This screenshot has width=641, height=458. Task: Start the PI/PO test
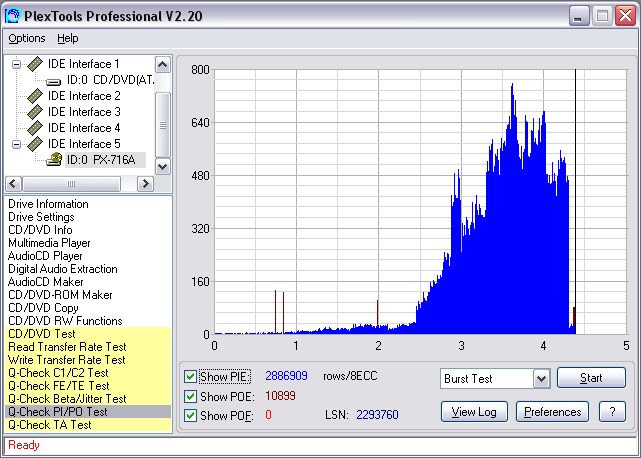coord(591,377)
